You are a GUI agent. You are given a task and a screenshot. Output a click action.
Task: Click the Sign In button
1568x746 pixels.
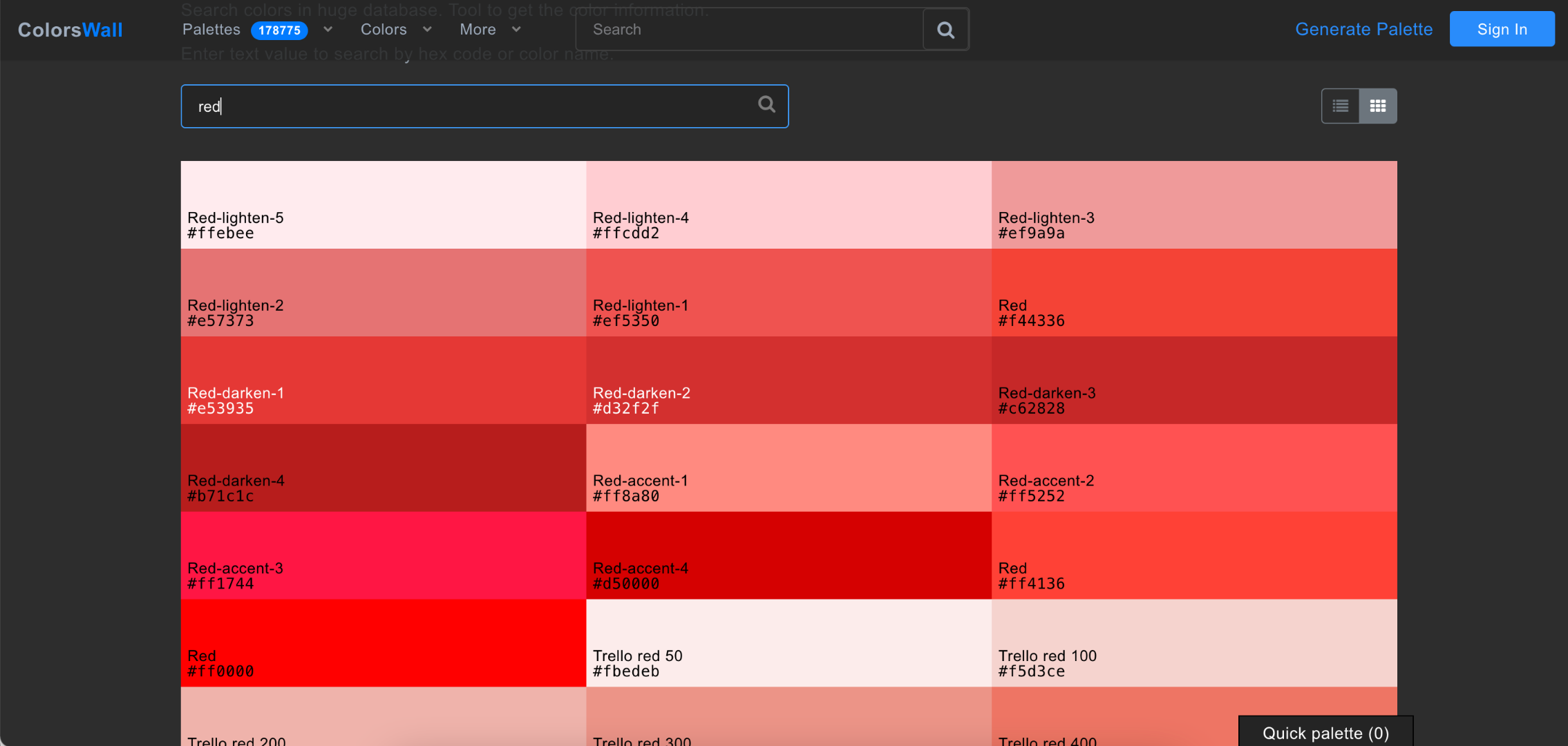[x=1501, y=29]
